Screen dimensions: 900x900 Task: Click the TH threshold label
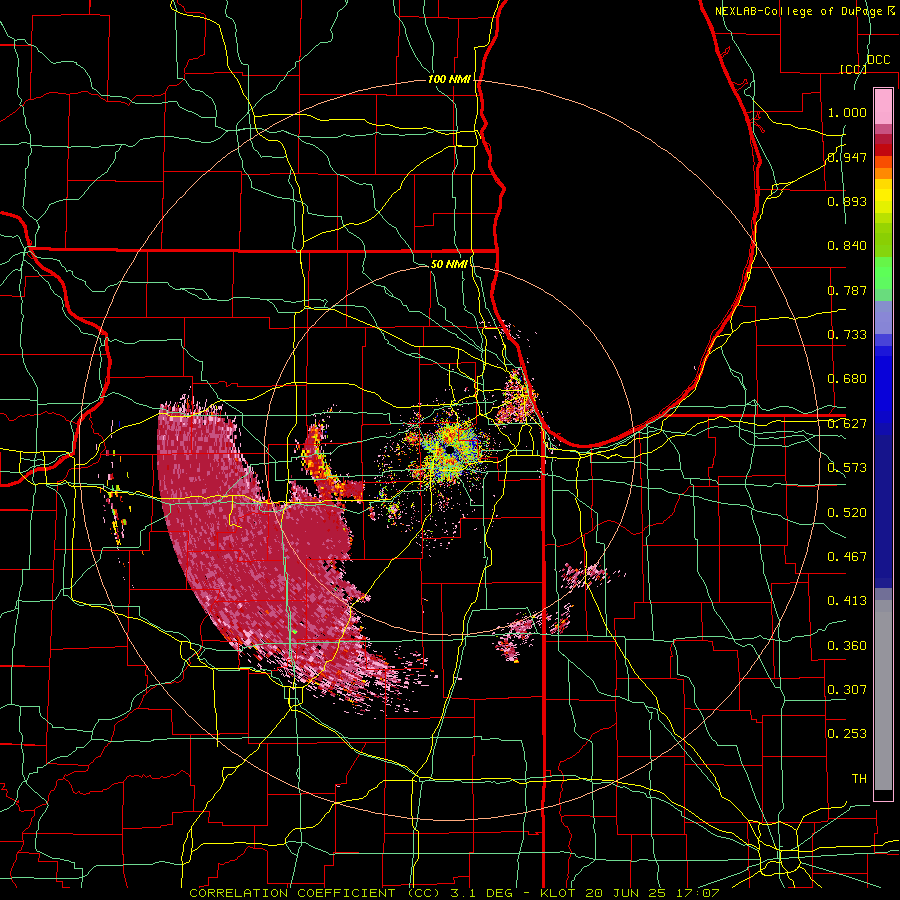859,778
